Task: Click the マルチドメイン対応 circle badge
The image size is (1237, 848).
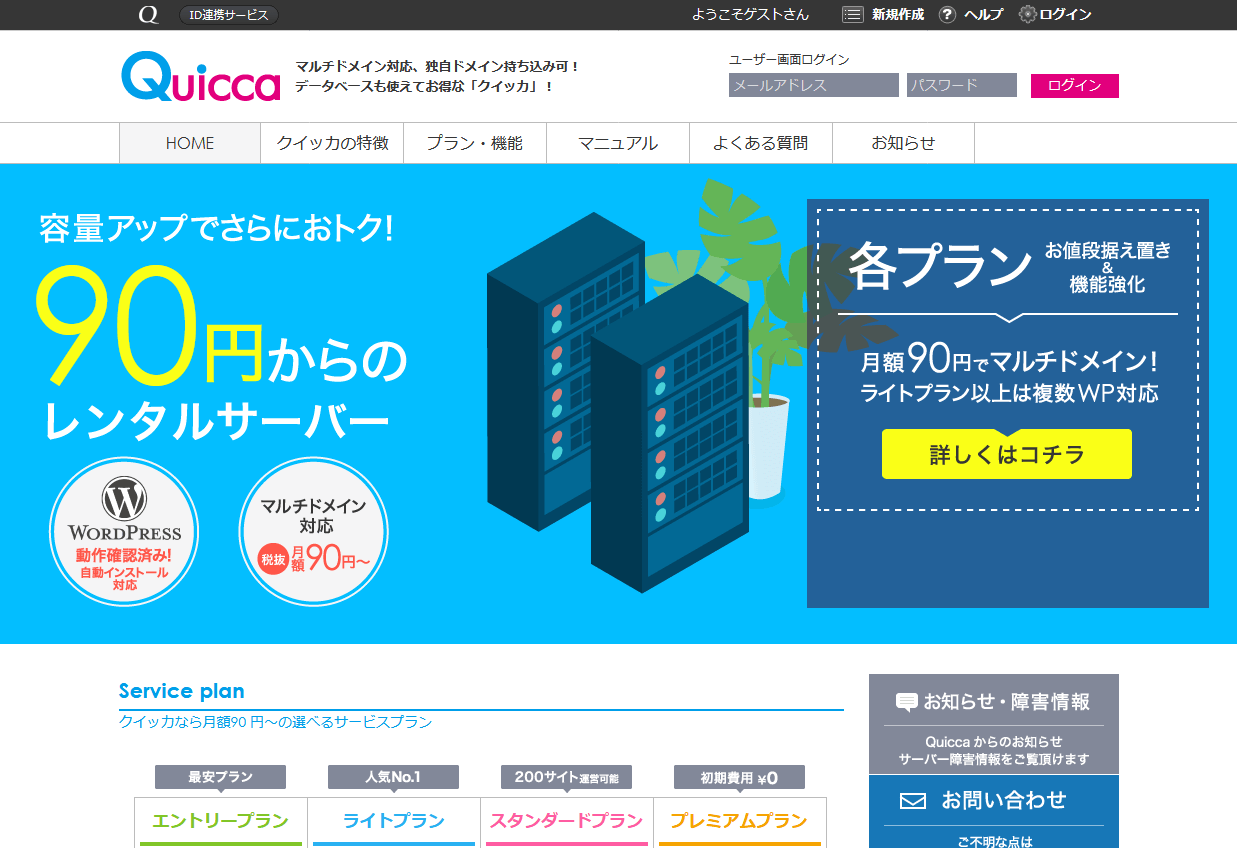Action: [x=313, y=531]
